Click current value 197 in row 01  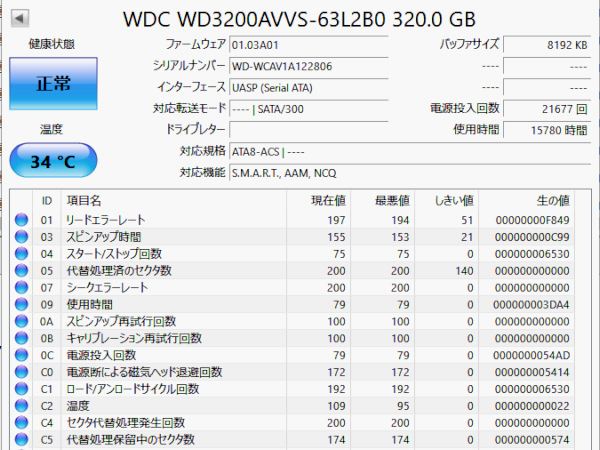click(x=336, y=220)
